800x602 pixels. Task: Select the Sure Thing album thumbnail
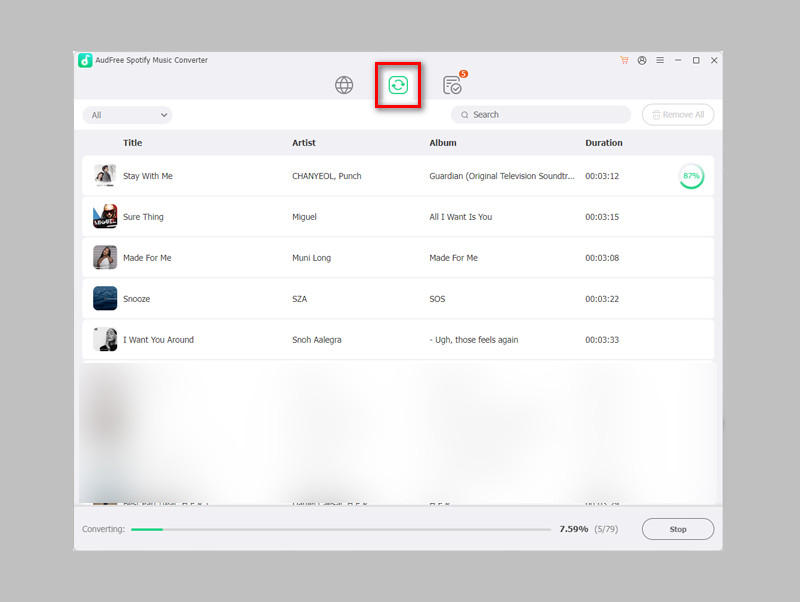pyautogui.click(x=105, y=216)
